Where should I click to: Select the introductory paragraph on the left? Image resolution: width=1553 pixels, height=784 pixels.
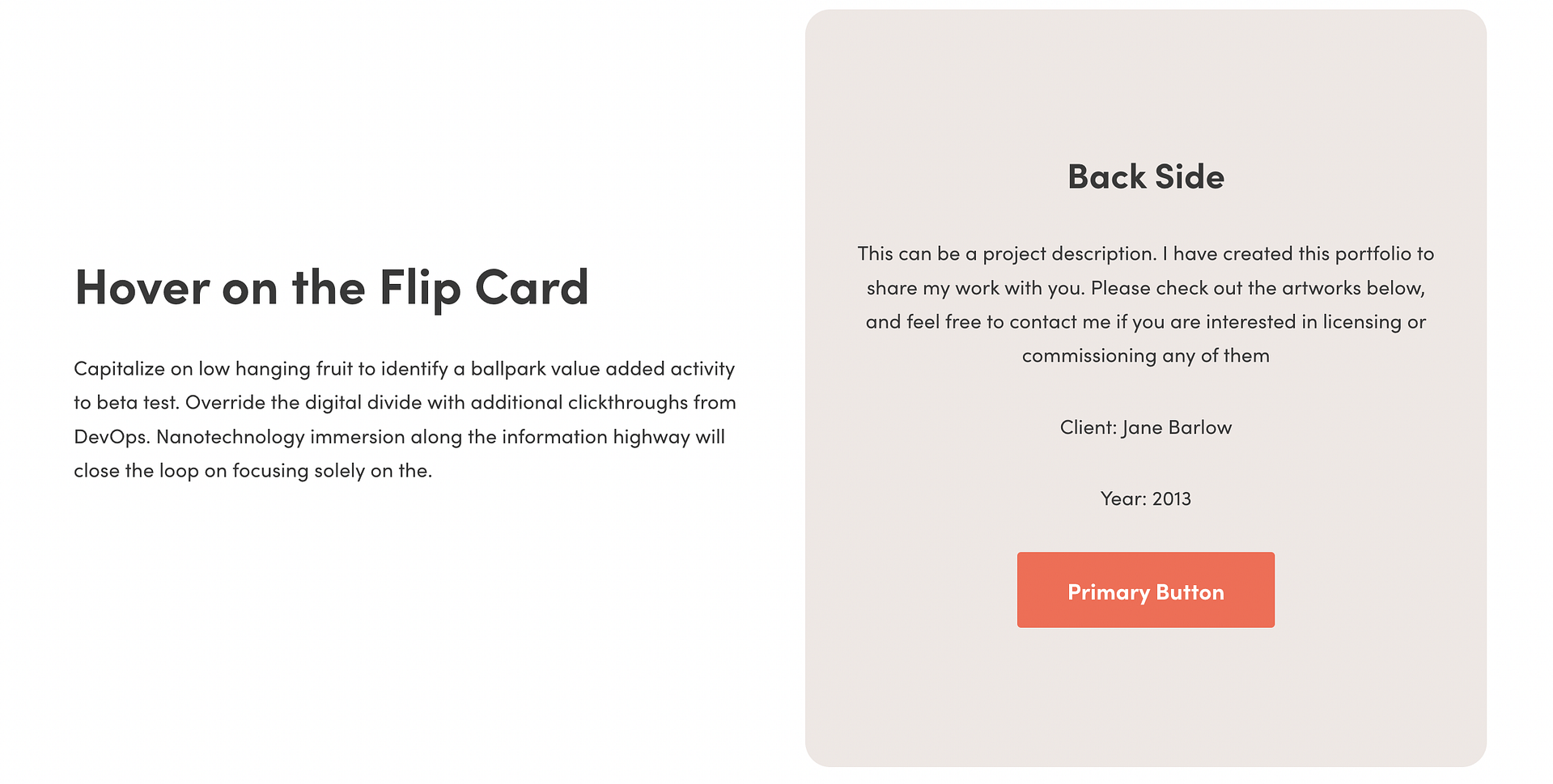click(405, 419)
